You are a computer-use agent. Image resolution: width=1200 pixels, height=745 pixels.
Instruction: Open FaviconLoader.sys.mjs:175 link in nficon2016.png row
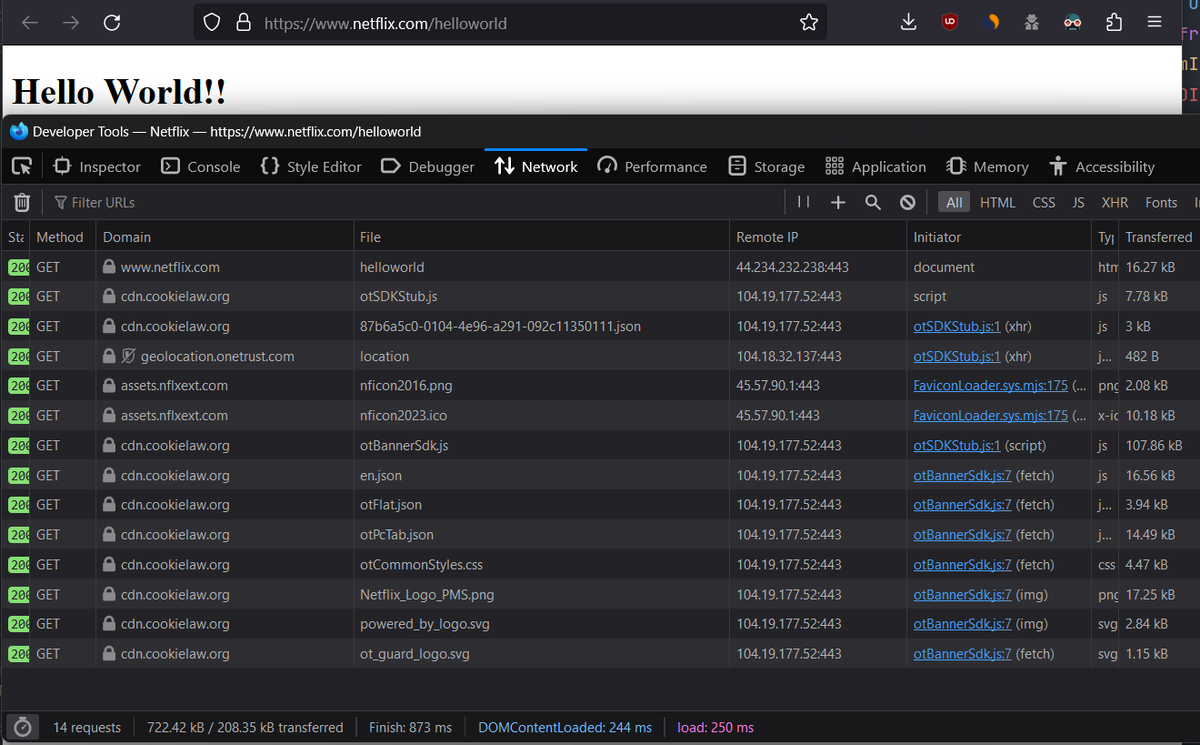(991, 386)
